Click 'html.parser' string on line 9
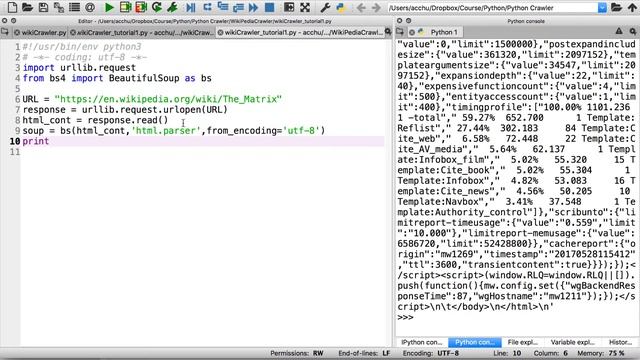This screenshot has height=360, width=640. click(166, 131)
